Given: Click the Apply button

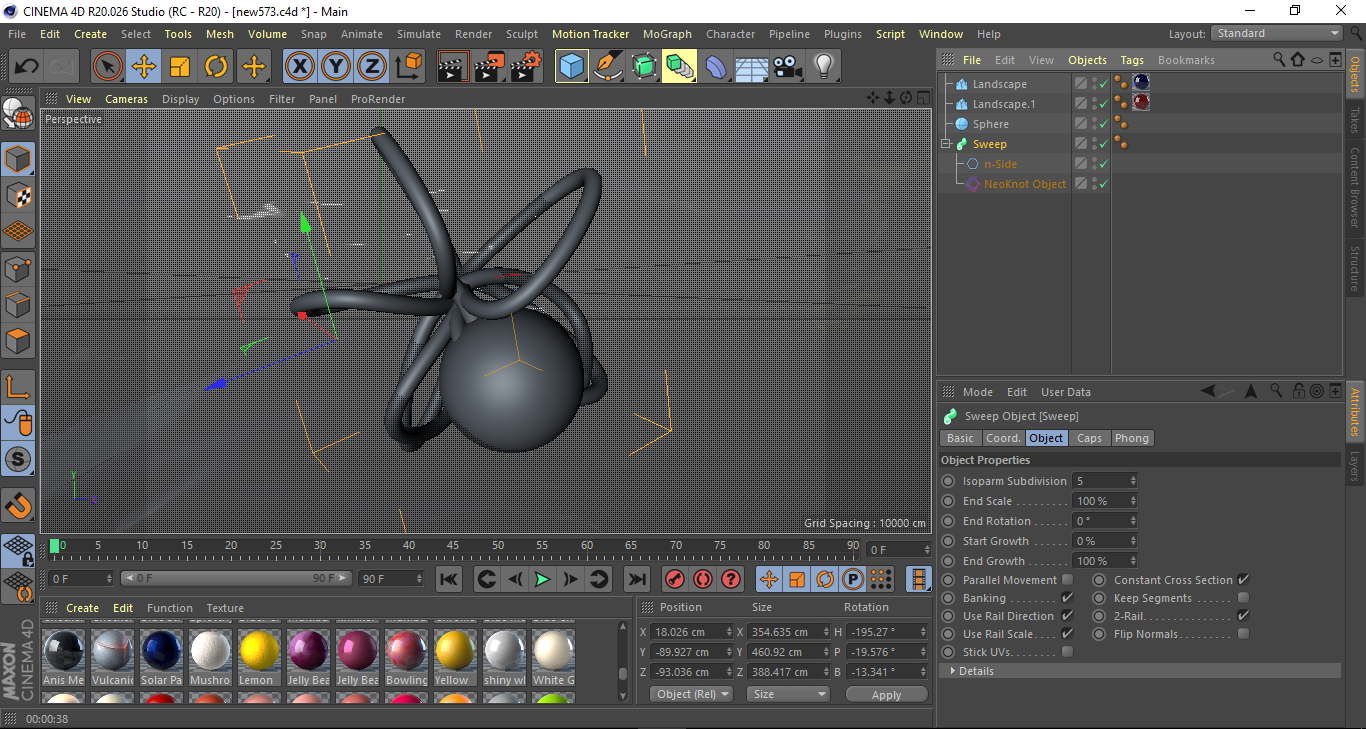Looking at the screenshot, I should pos(886,694).
